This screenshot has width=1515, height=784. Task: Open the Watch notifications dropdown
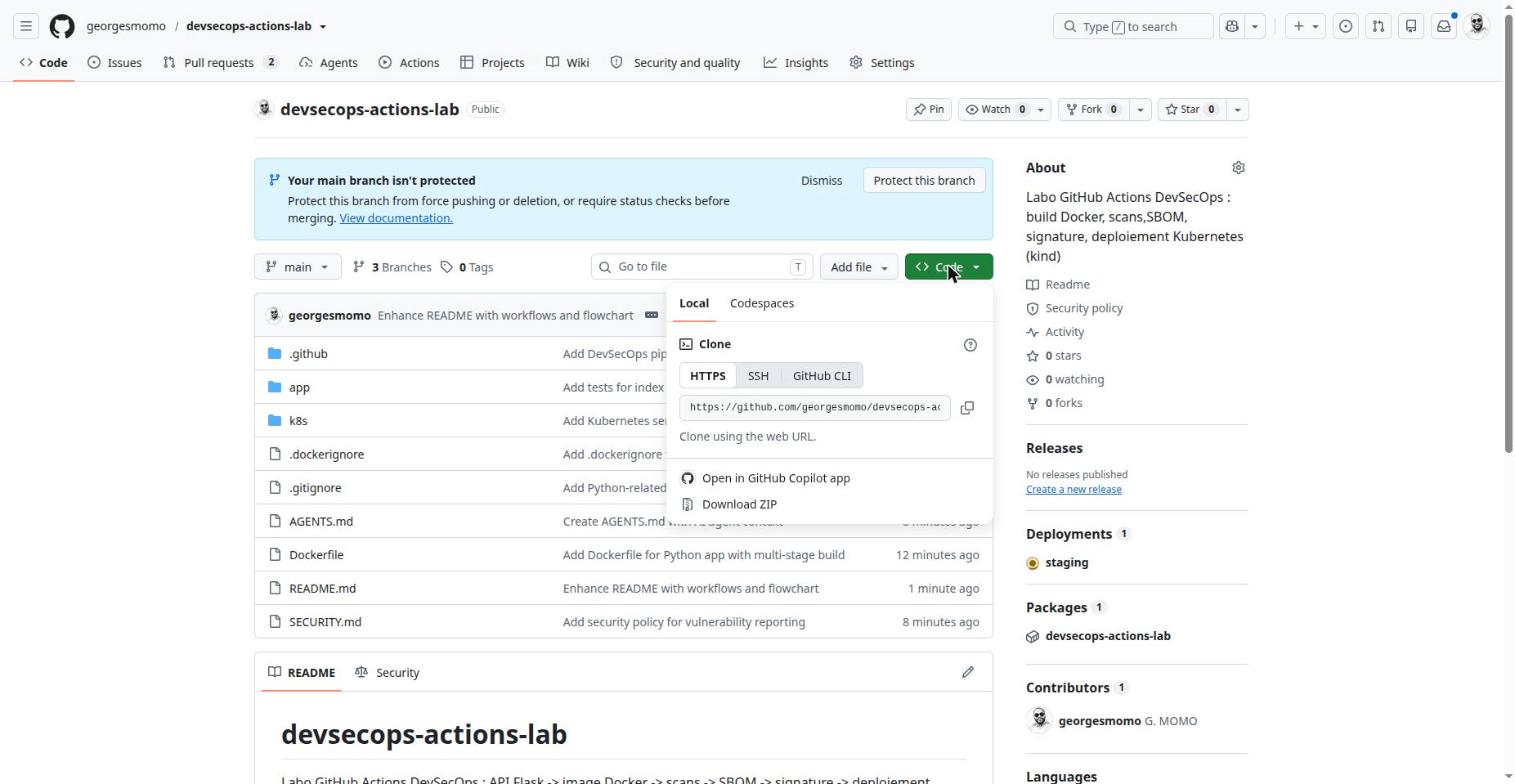tap(1004, 109)
